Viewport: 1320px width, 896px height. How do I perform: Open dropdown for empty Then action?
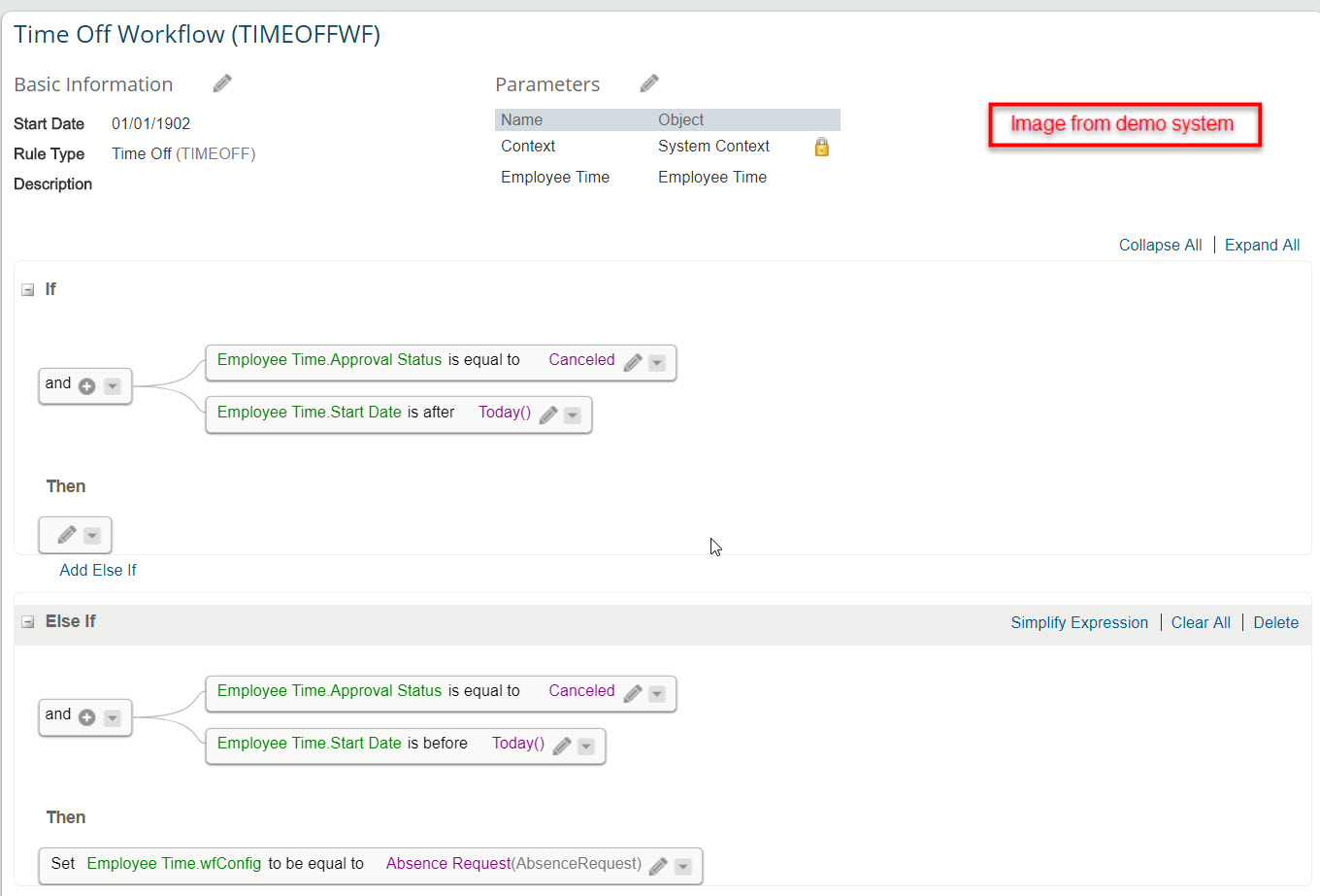(92, 535)
